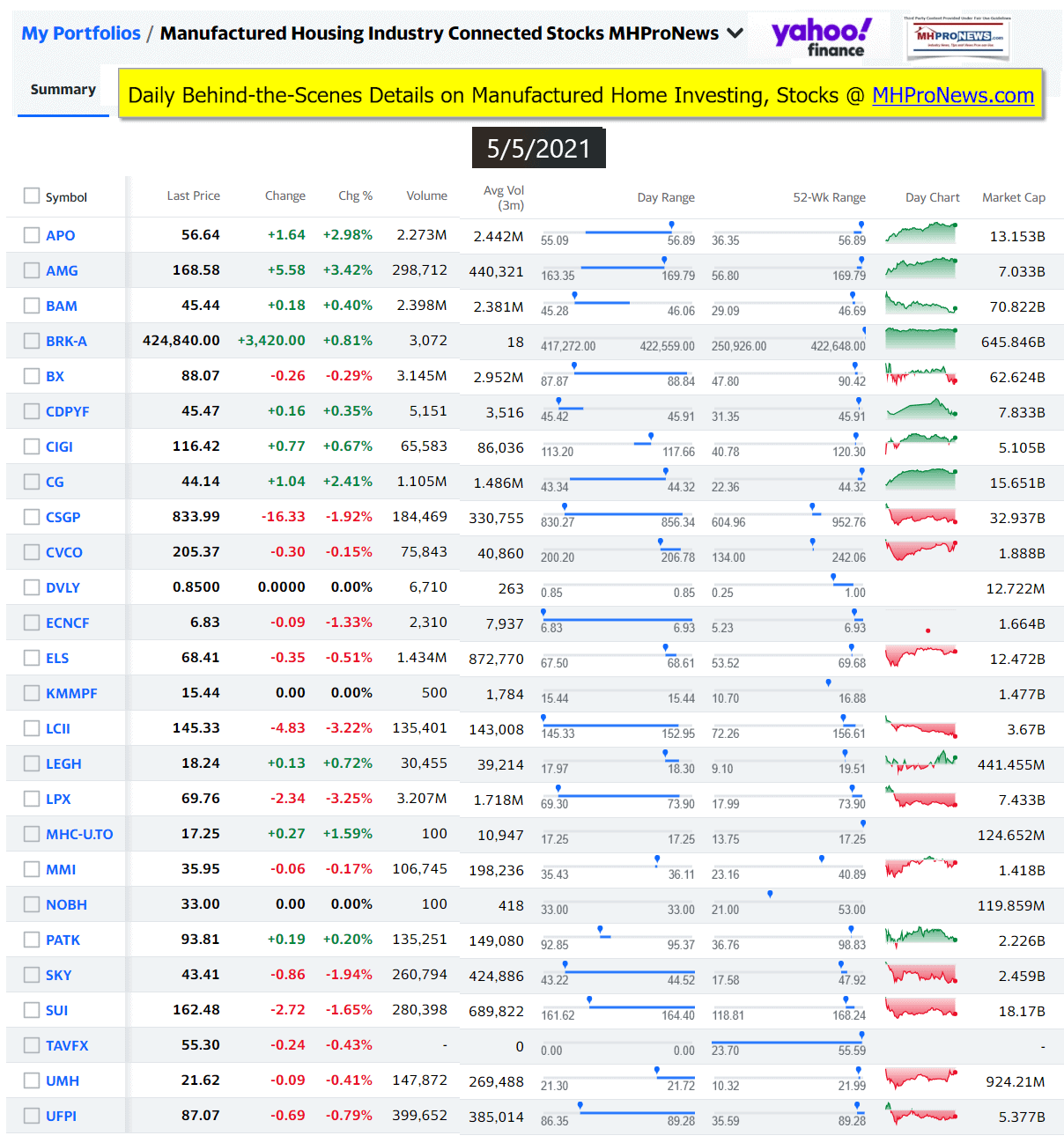Open the MHProNews.com hyperlink
1064x1143 pixels.
tap(952, 95)
